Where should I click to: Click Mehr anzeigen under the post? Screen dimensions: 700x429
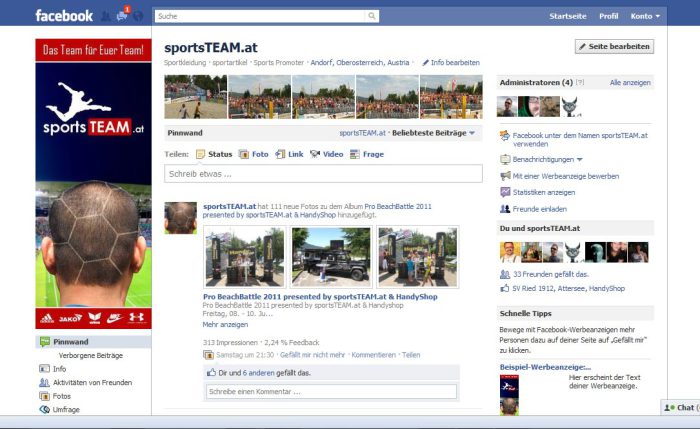[225, 325]
